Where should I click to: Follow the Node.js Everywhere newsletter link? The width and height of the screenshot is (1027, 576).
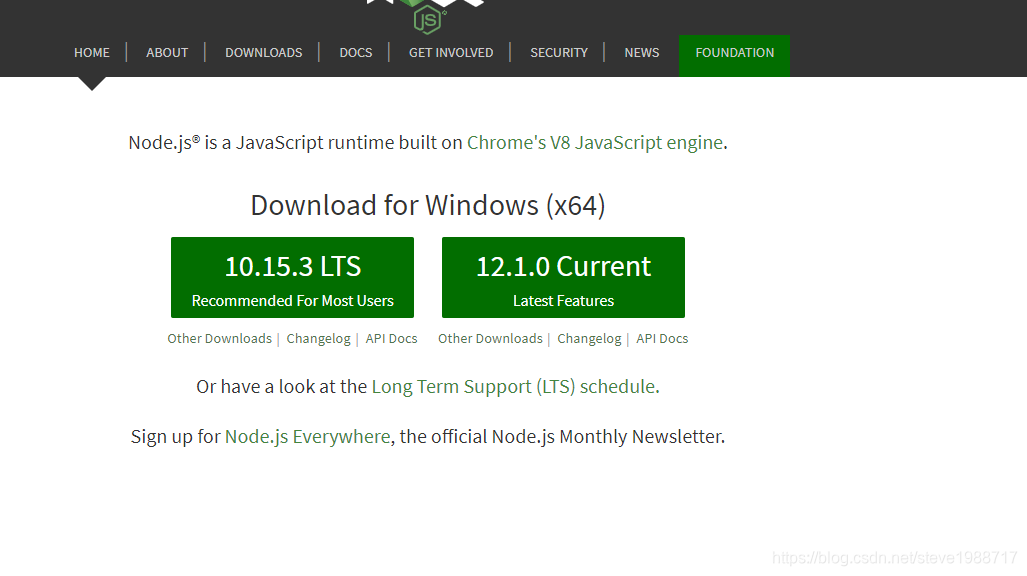pyautogui.click(x=307, y=436)
